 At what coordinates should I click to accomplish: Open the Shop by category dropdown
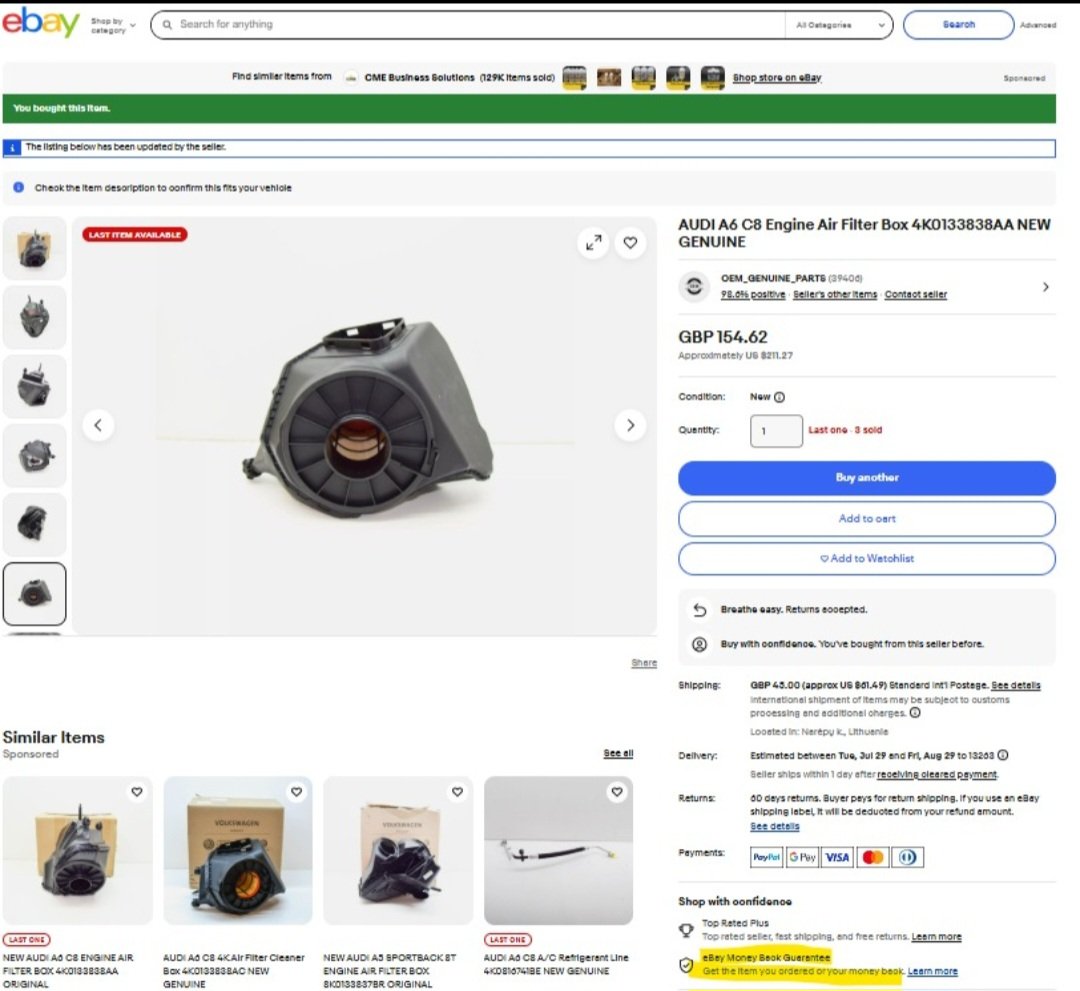pyautogui.click(x=113, y=25)
